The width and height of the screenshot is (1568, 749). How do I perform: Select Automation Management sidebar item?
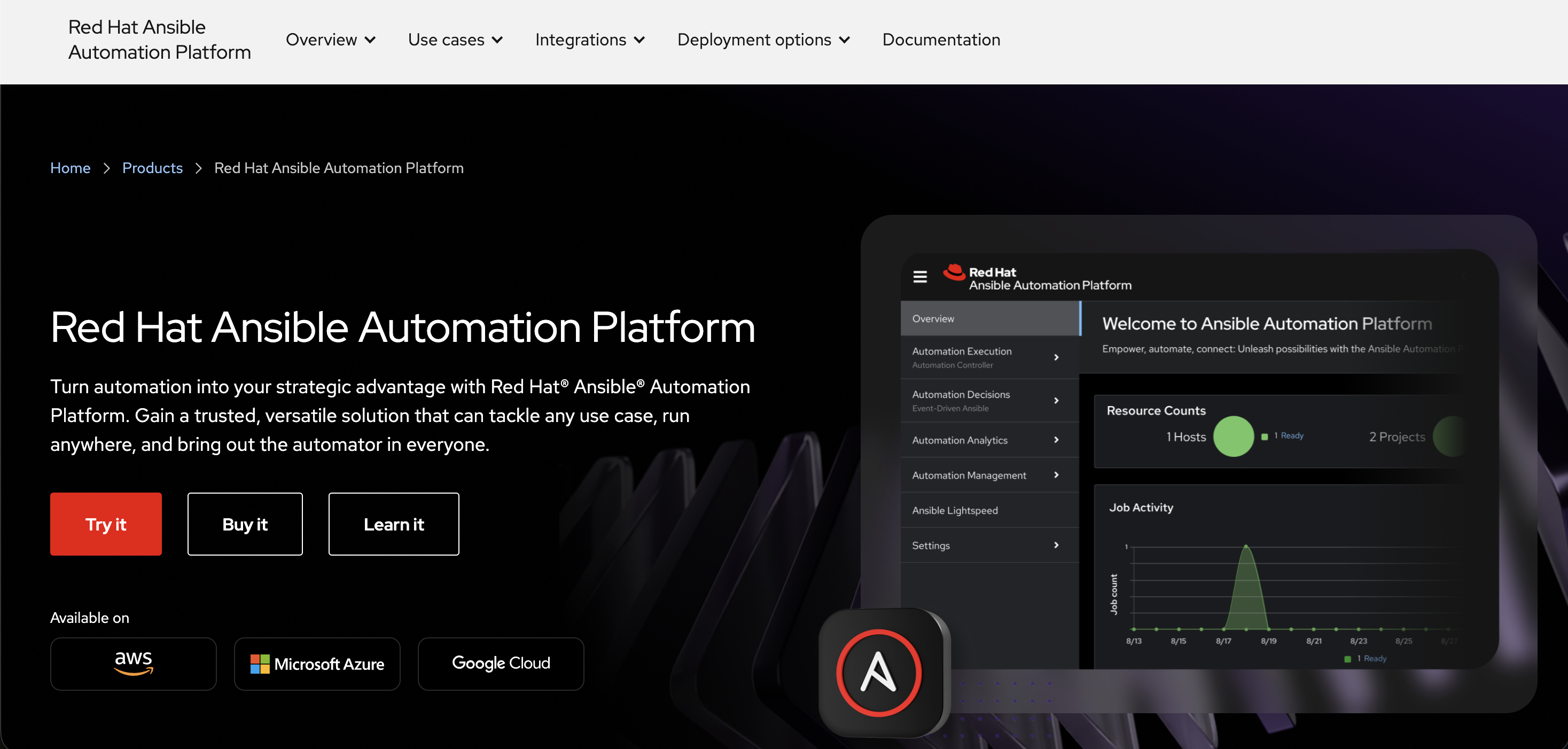(990, 475)
